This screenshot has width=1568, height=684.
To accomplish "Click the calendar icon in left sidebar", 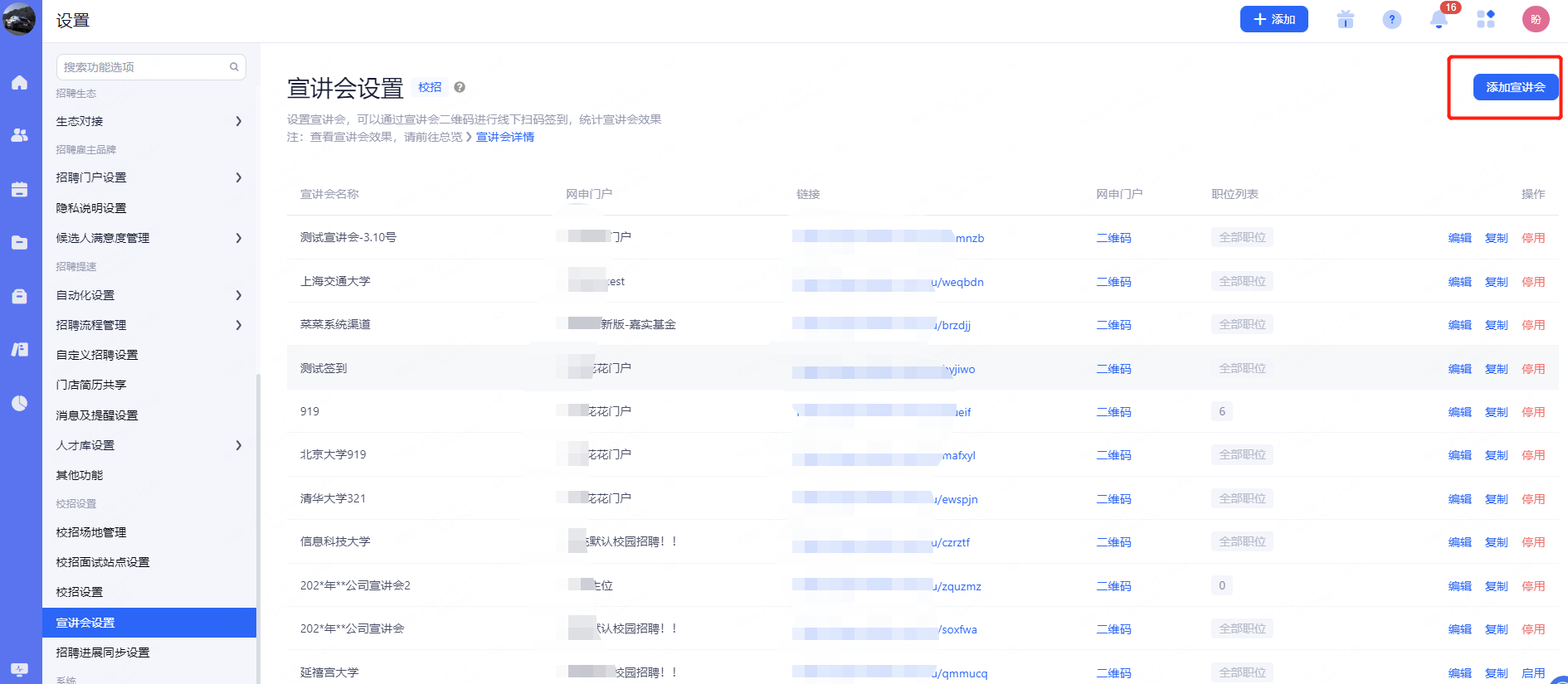I will click(20, 190).
